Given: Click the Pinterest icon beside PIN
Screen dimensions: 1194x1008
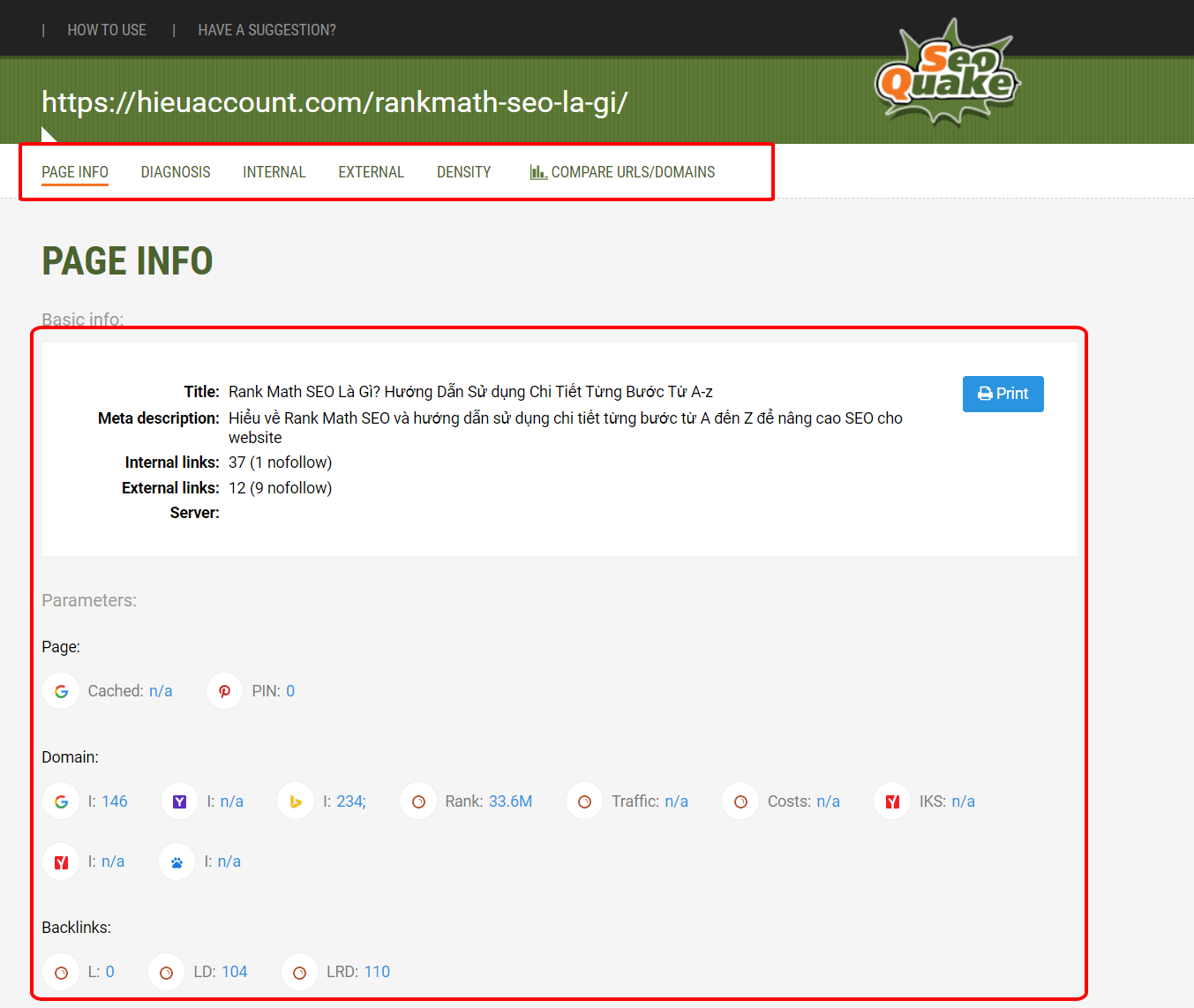Looking at the screenshot, I should [225, 691].
